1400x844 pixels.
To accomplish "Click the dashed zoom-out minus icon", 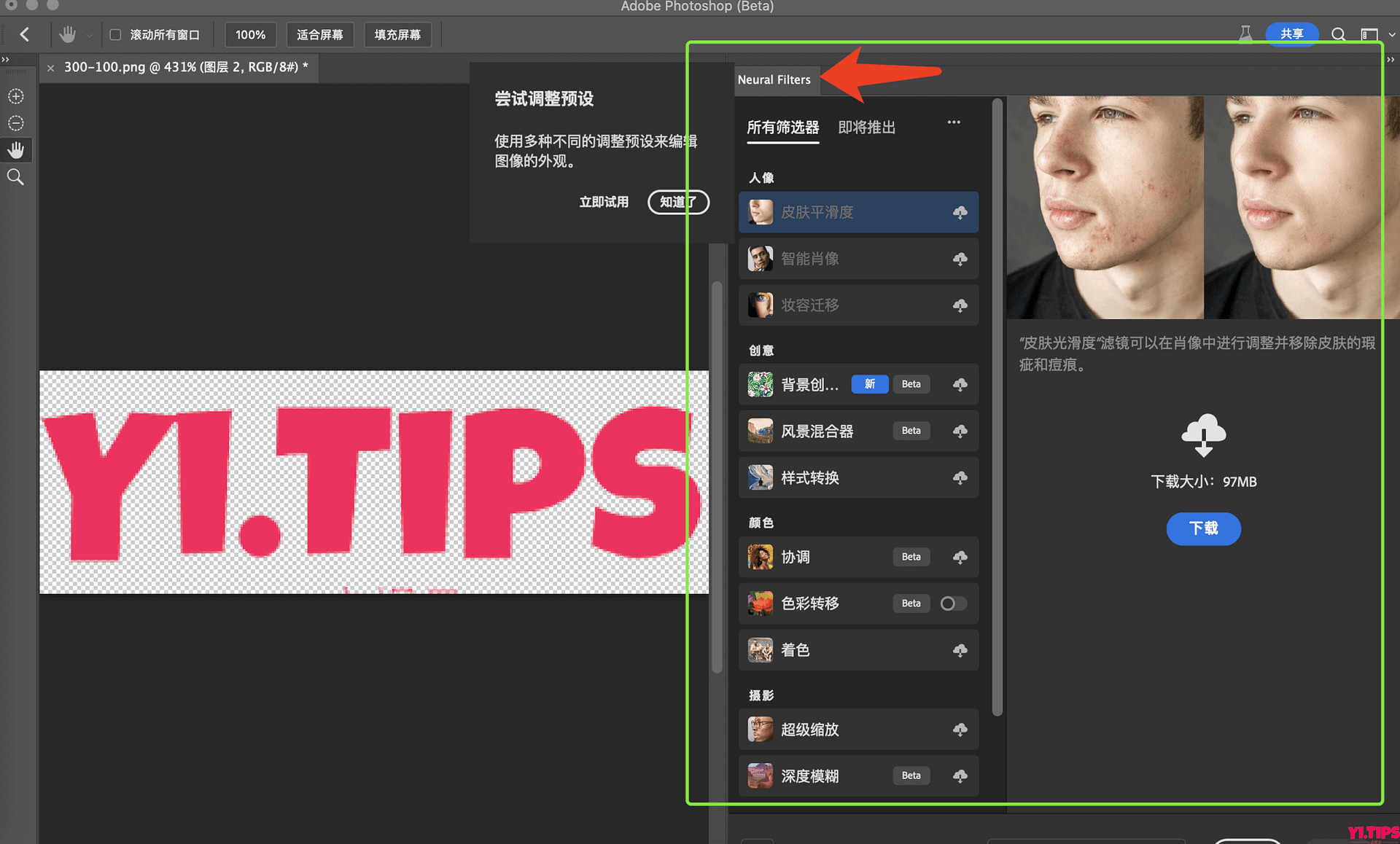I will pos(16,122).
